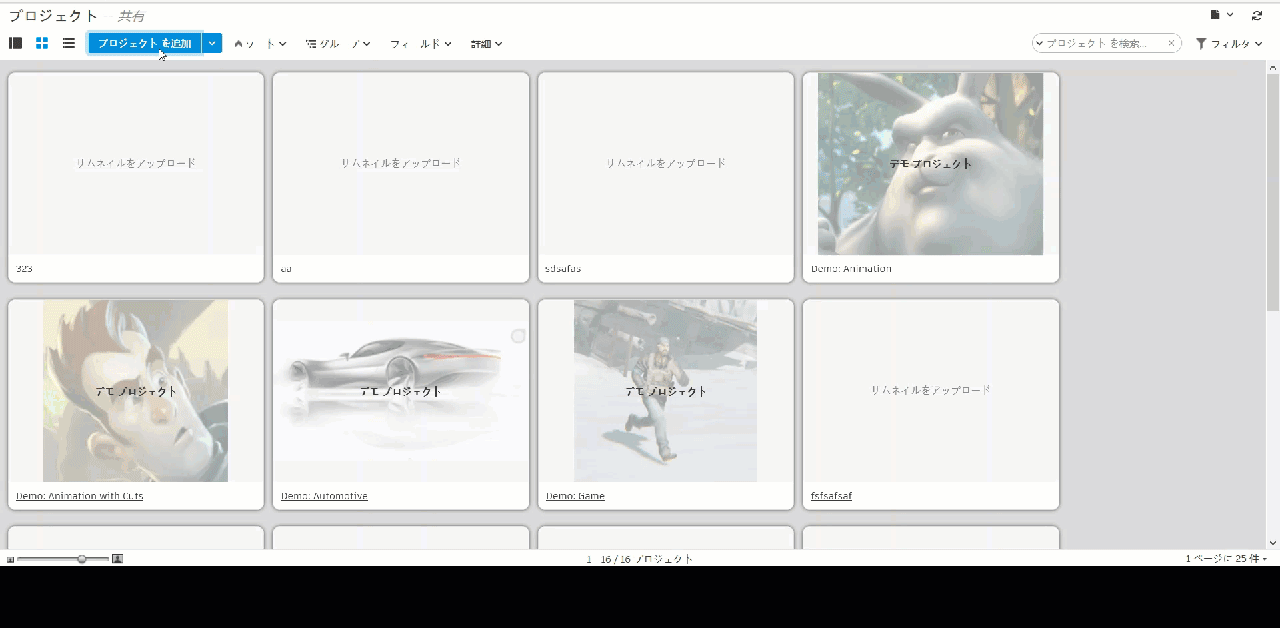Switch to the 共有 tab
This screenshot has width=1280, height=628.
coord(133,15)
